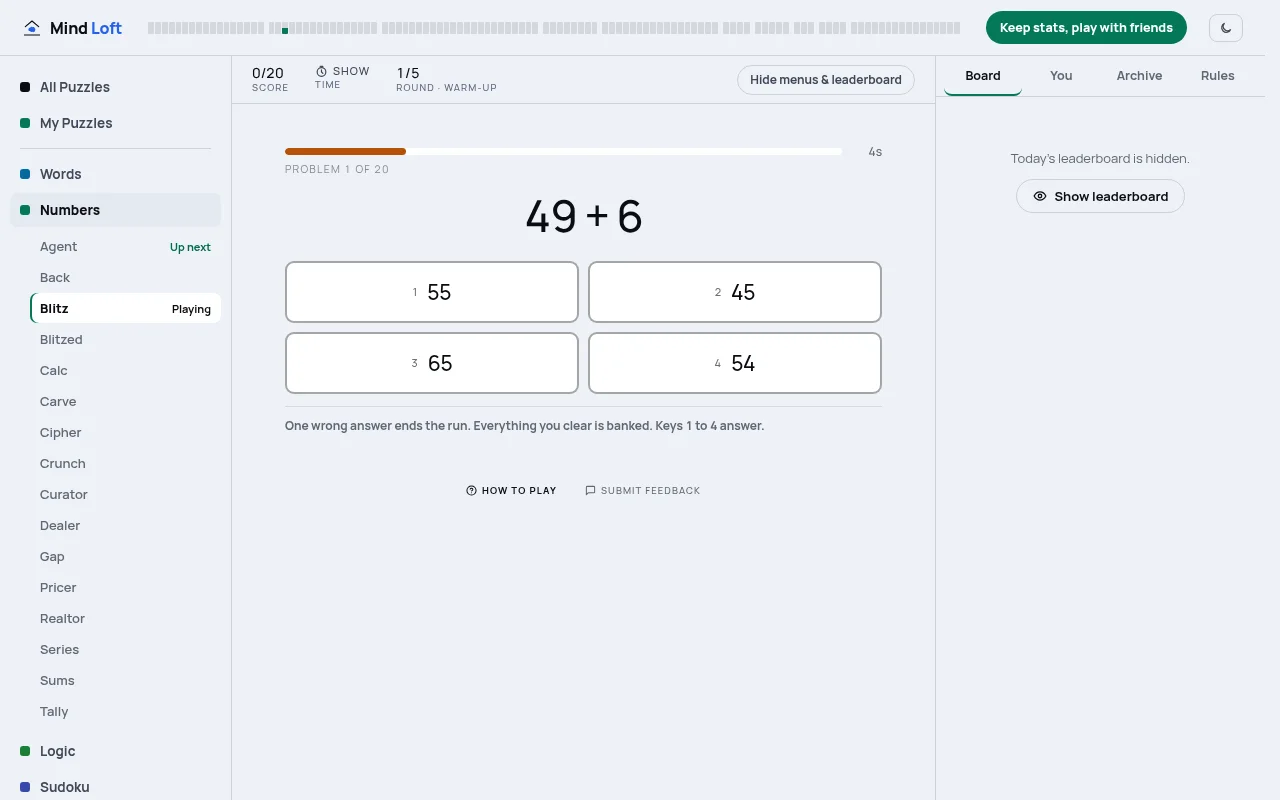Image resolution: width=1280 pixels, height=800 pixels.
Task: Choose answer 54
Action: pyautogui.click(x=735, y=363)
